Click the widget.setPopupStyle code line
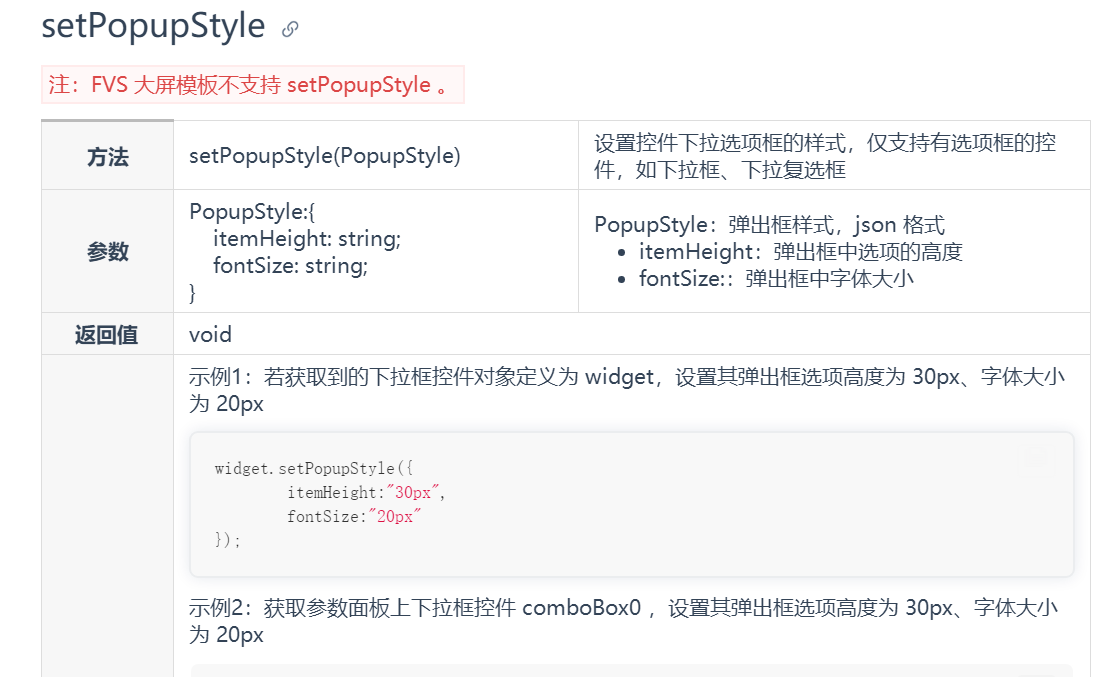This screenshot has width=1112, height=677. [313, 469]
